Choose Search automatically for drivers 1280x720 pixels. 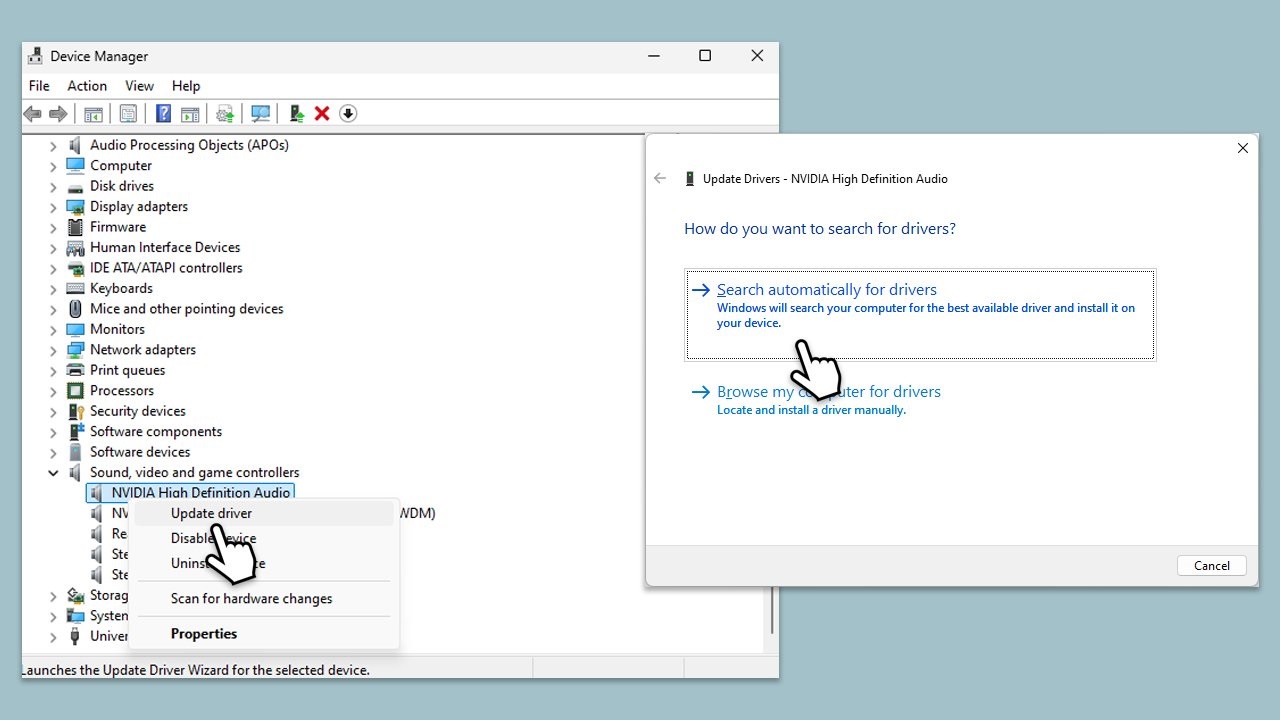(827, 290)
